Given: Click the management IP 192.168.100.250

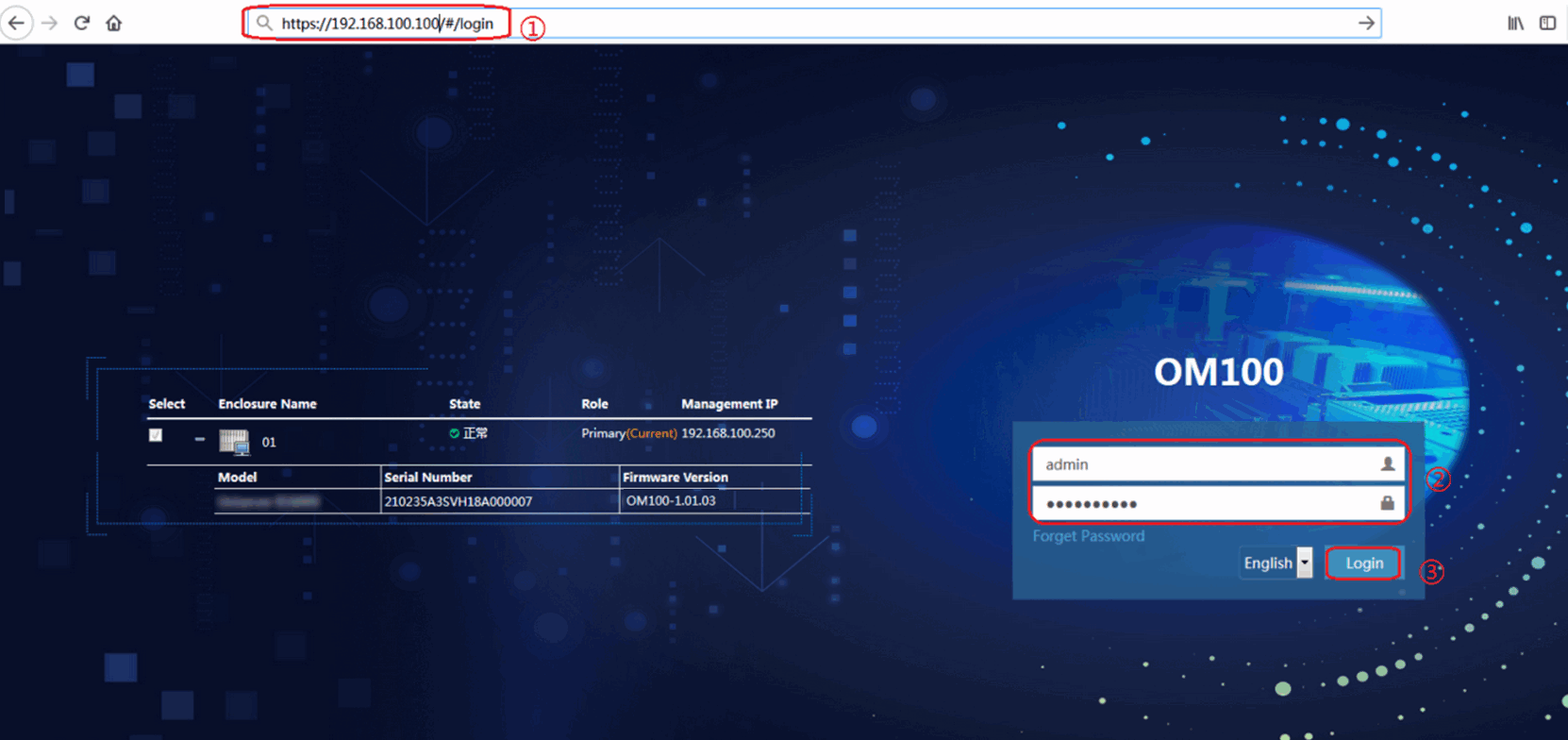Looking at the screenshot, I should coord(728,433).
